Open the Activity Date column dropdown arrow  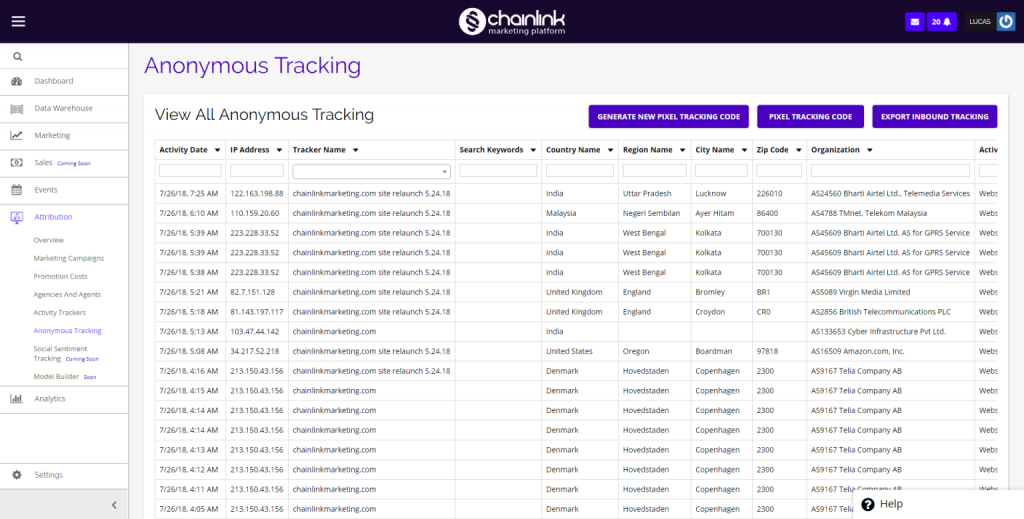217,150
